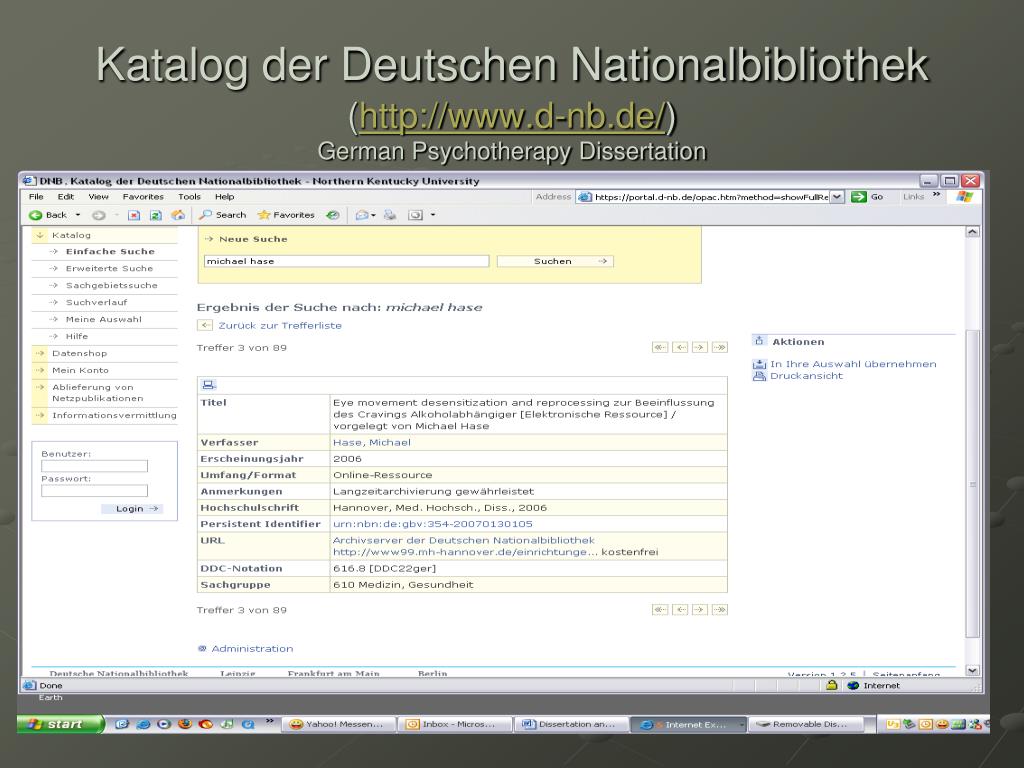Screen dimensions: 1024x768
Task: Open 'Archivserver der Deutschen Nationalbibliothek' link
Action: tap(464, 541)
